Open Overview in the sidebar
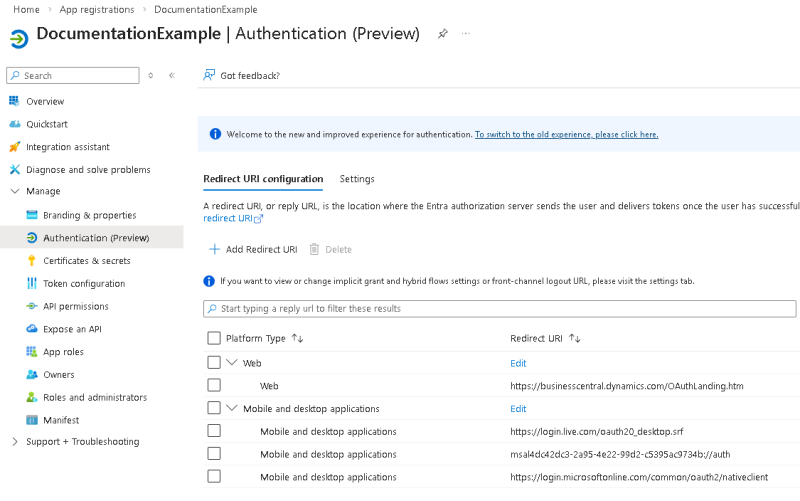The height and width of the screenshot is (501, 800). (45, 101)
